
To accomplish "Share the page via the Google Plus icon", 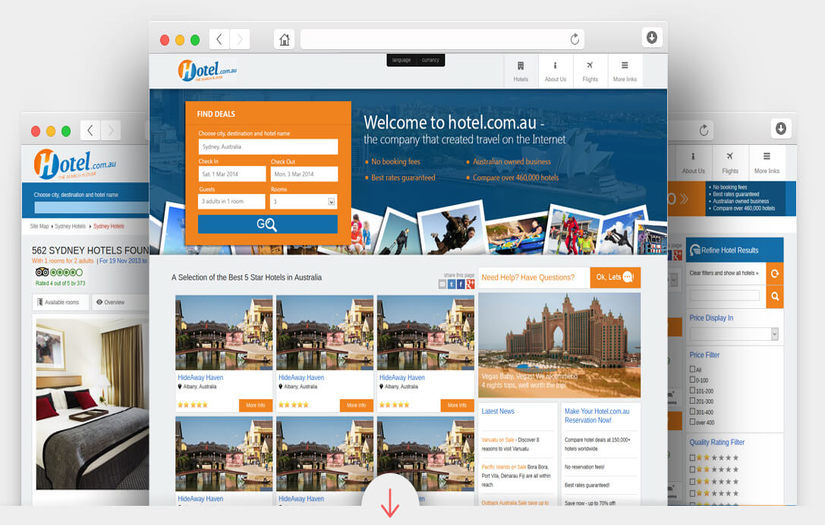I will click(470, 285).
